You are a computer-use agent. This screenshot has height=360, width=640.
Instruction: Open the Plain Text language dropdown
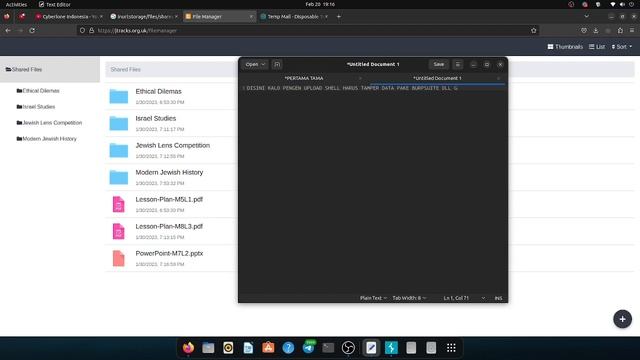[x=373, y=298]
